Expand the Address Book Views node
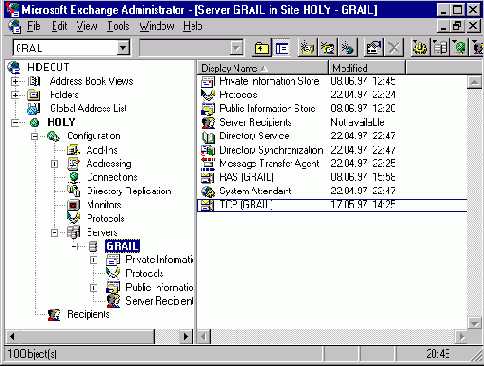Screen dimensions: 484x366 click(15, 81)
